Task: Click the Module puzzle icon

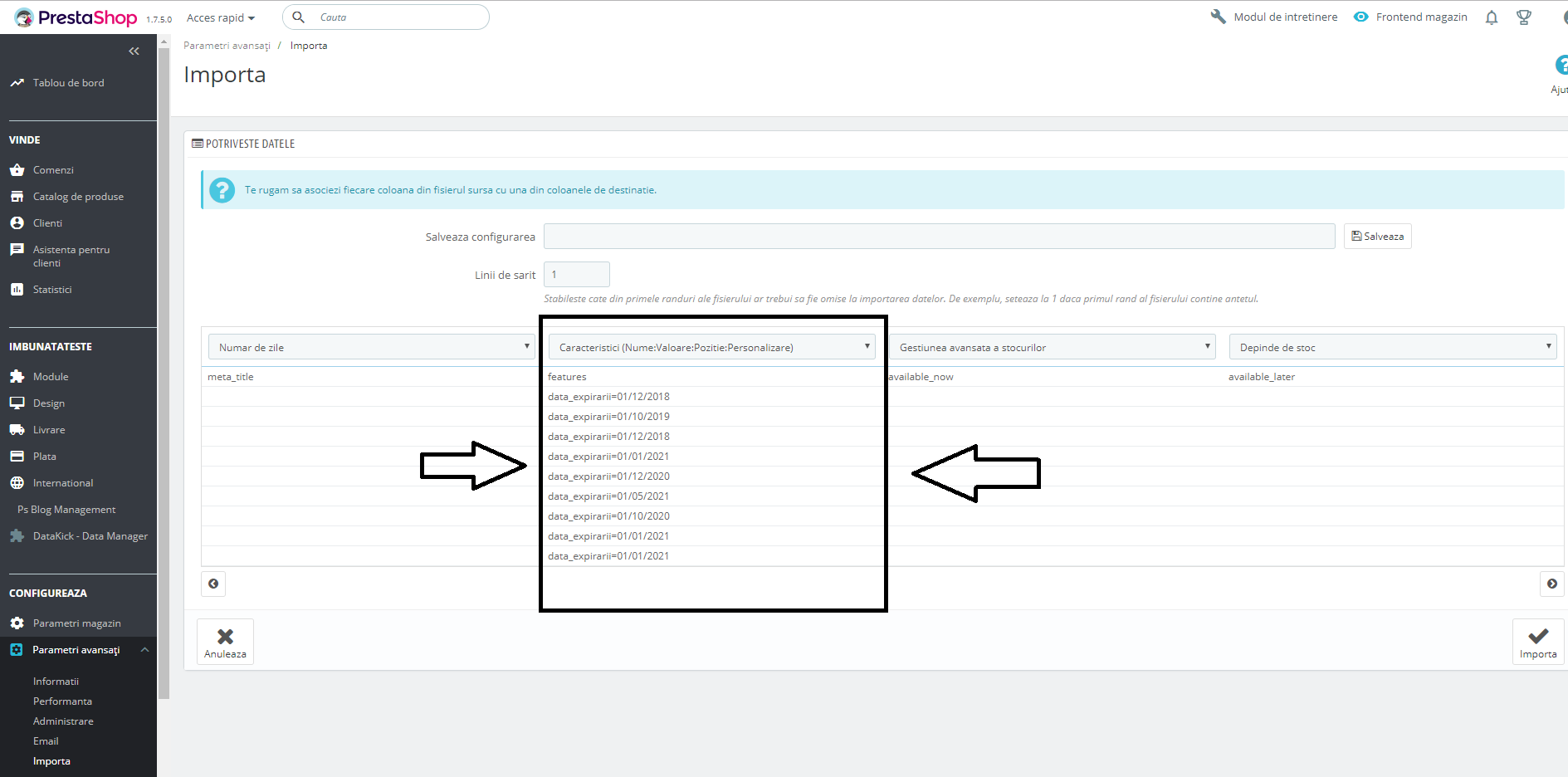Action: tap(17, 377)
